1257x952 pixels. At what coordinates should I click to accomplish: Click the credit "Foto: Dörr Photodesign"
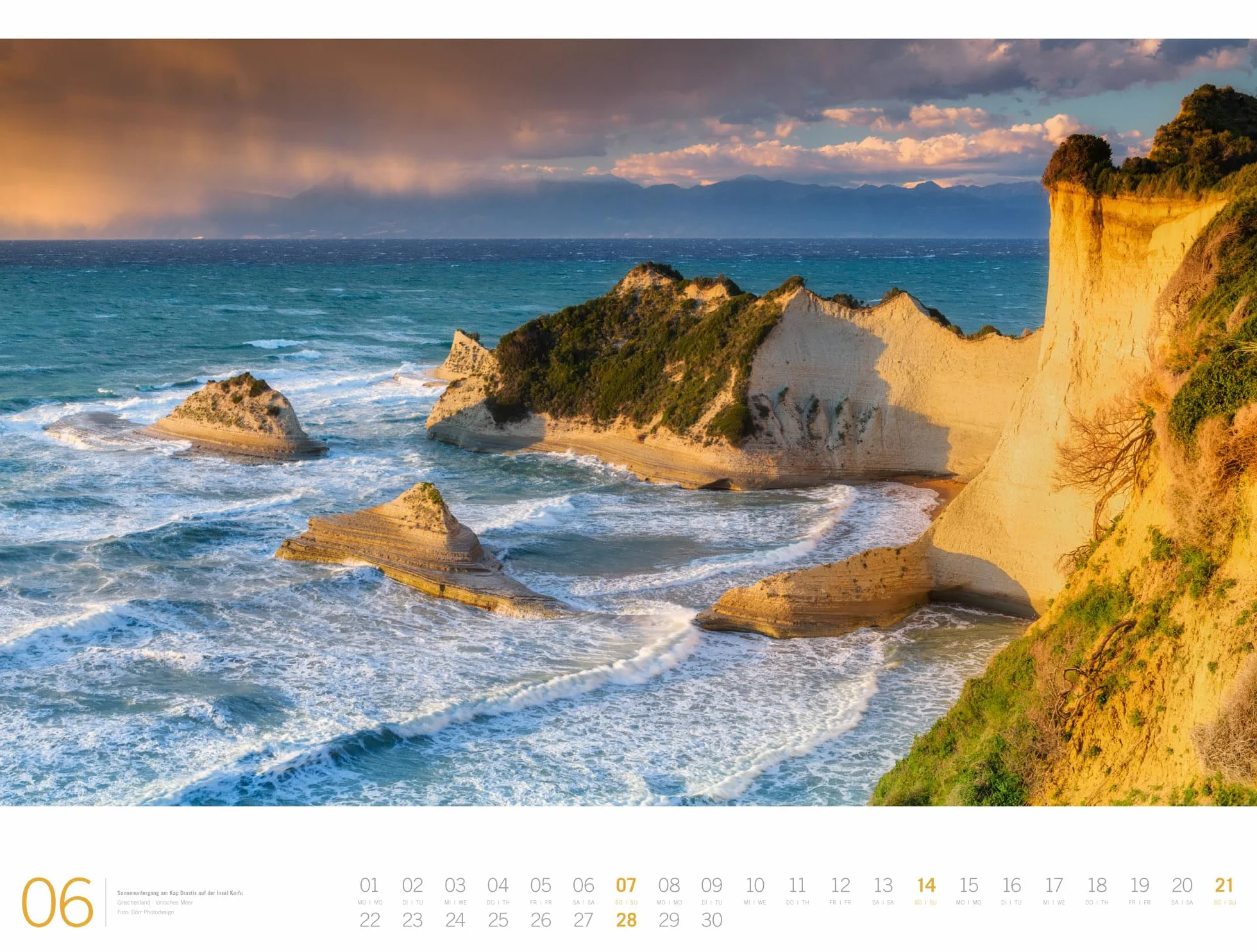coord(146,912)
